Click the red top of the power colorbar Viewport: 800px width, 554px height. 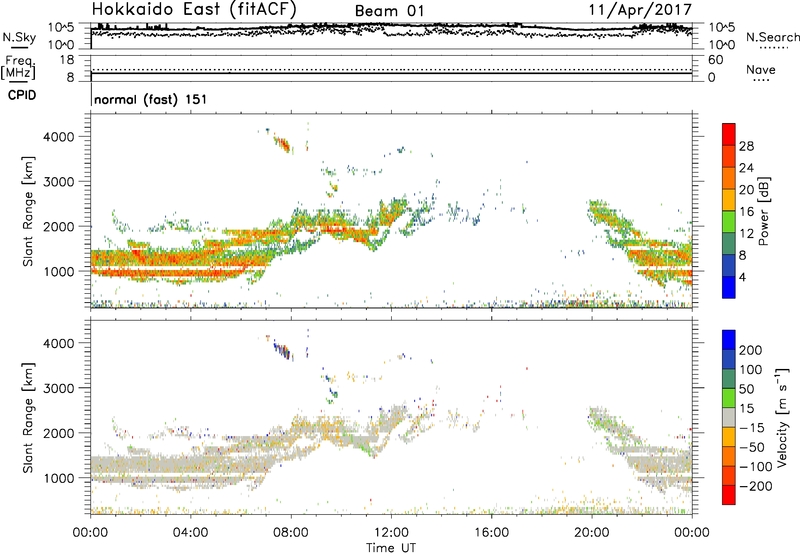pyautogui.click(x=729, y=135)
